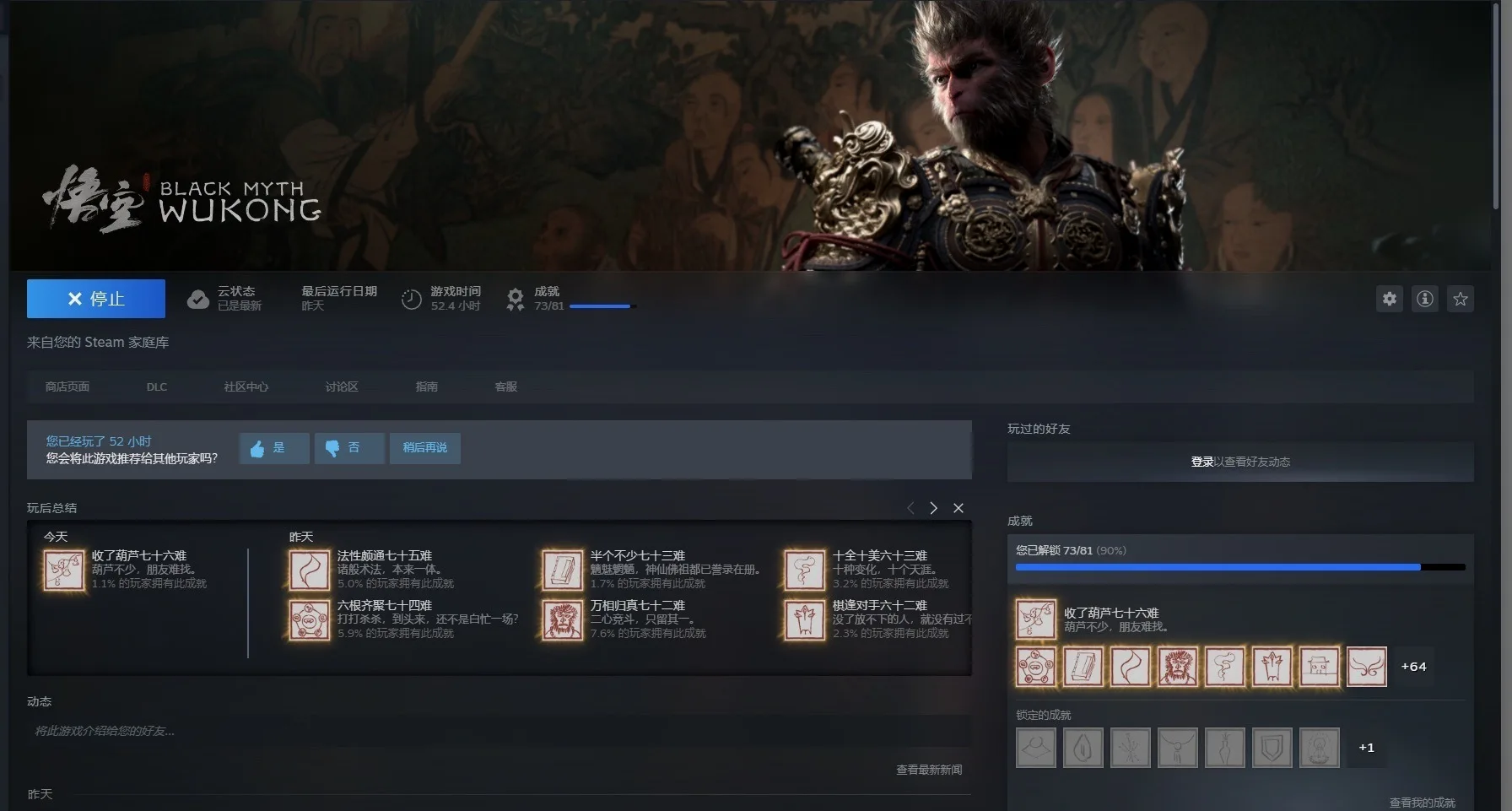Click the achievements ribbon icon in header

(x=515, y=300)
